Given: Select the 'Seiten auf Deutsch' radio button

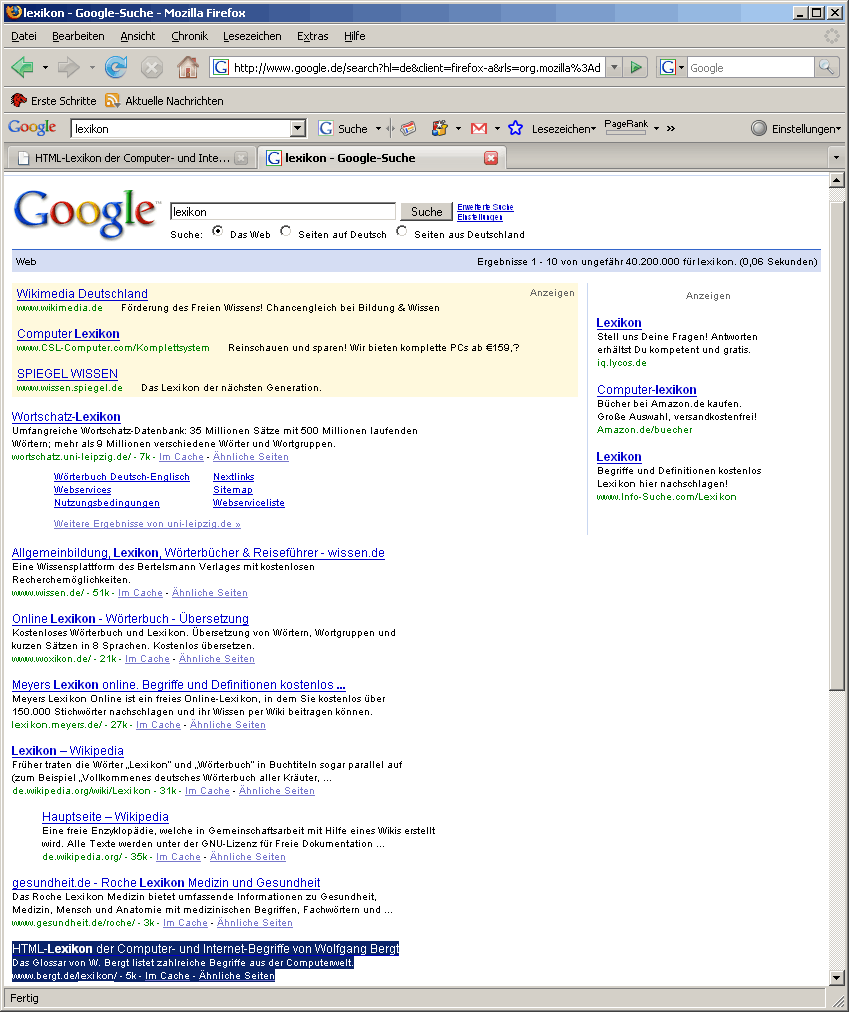Looking at the screenshot, I should [284, 231].
